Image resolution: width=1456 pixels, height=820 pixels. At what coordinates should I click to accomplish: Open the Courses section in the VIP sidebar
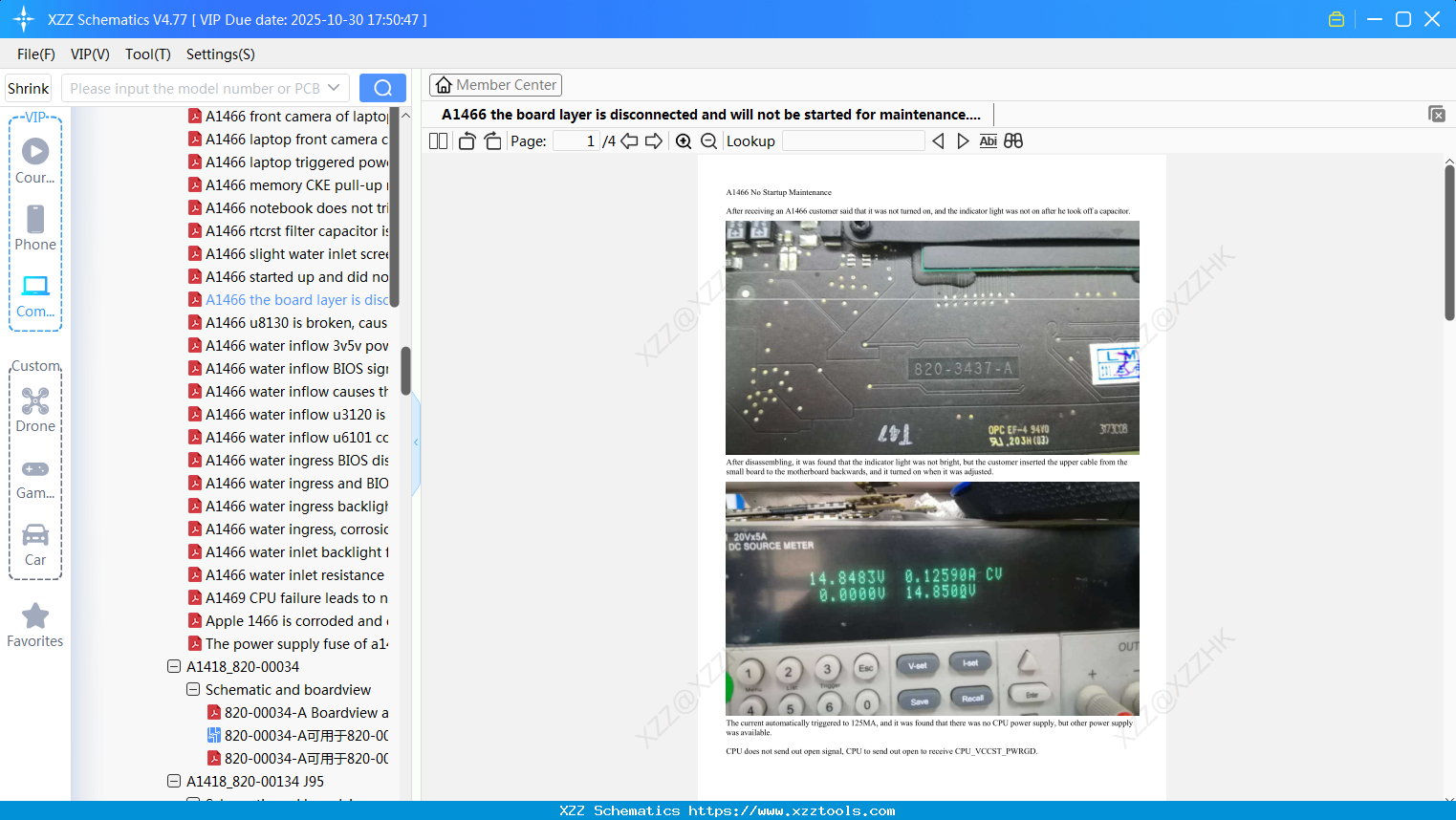(x=35, y=162)
